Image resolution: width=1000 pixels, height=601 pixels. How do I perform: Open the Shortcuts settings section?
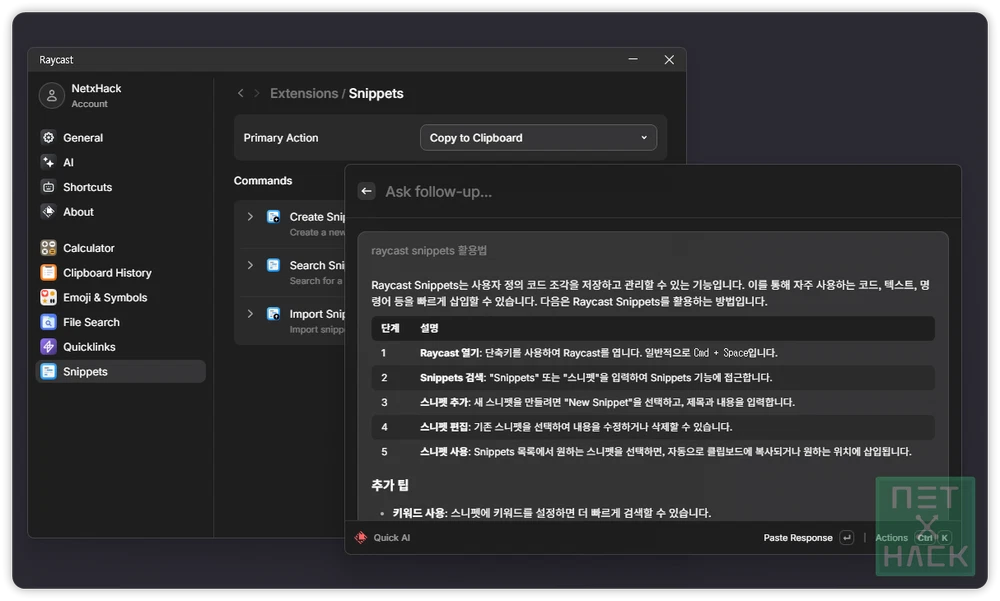[121, 187]
